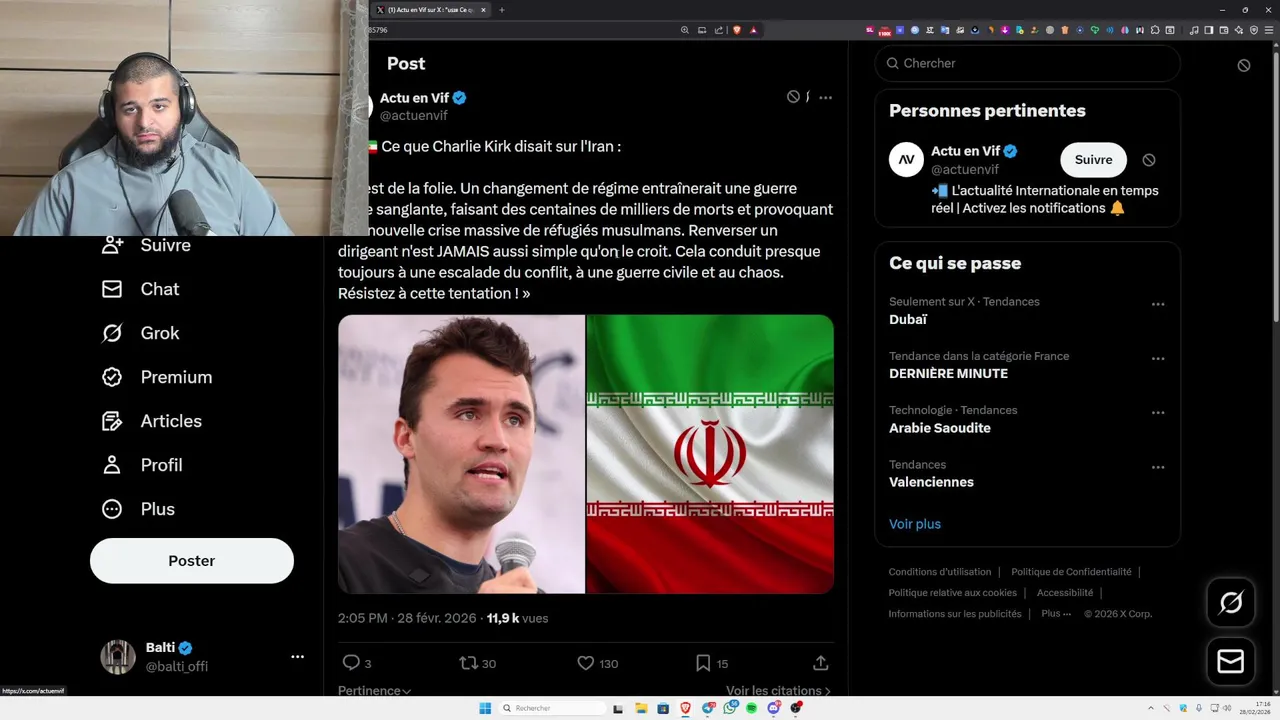
Task: Expand the Pertinence sort dropdown
Action: [375, 690]
